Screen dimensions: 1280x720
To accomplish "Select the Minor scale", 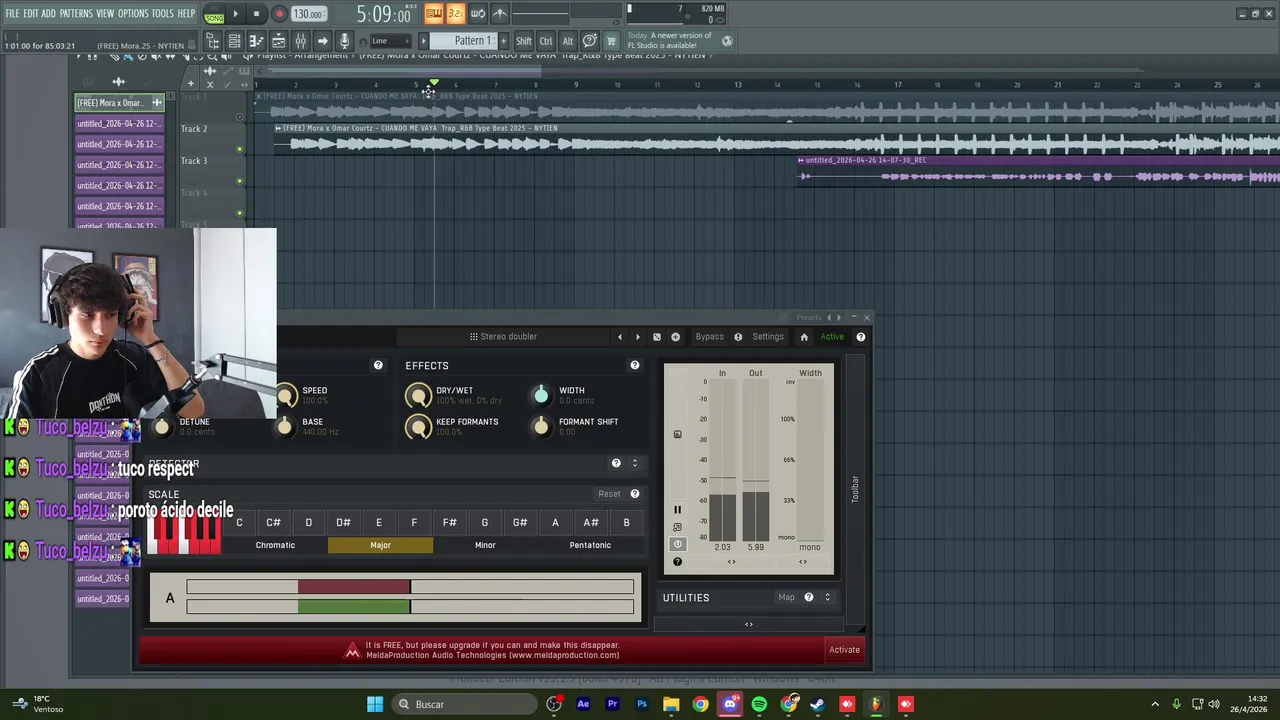I will 485,545.
